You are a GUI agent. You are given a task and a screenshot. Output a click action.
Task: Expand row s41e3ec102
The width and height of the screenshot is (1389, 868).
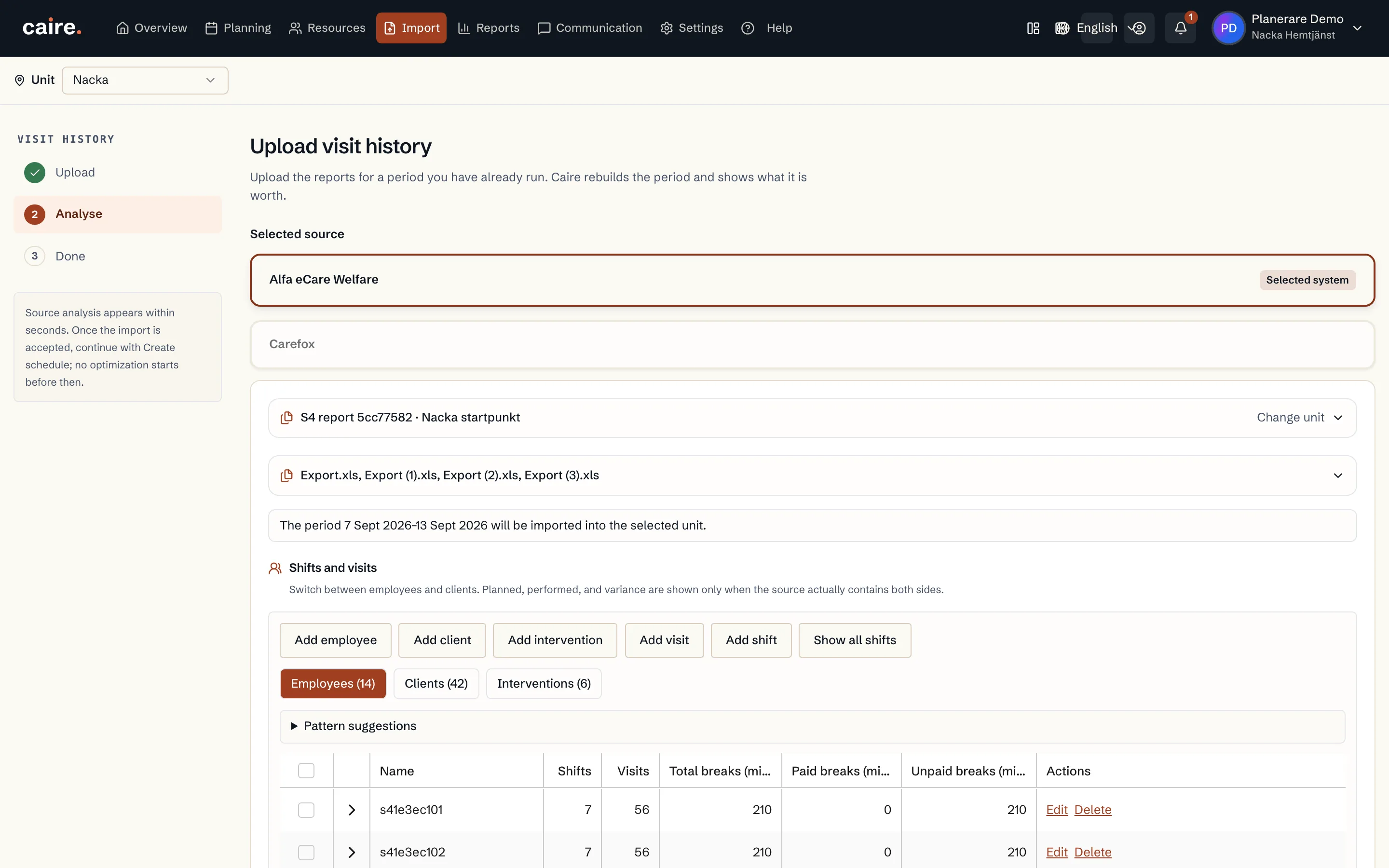(x=352, y=853)
